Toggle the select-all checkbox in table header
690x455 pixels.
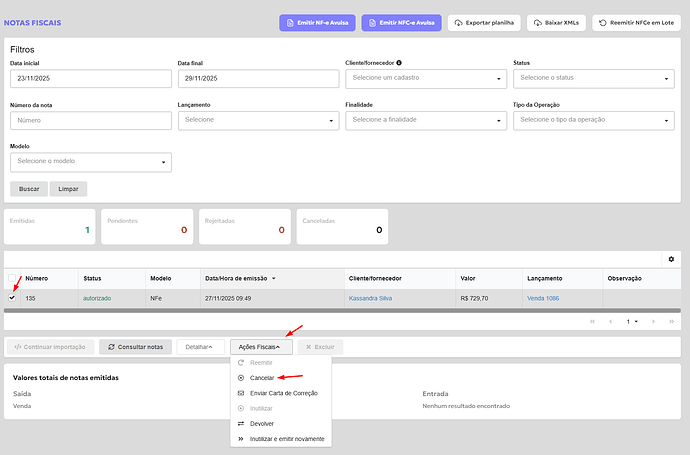12,279
